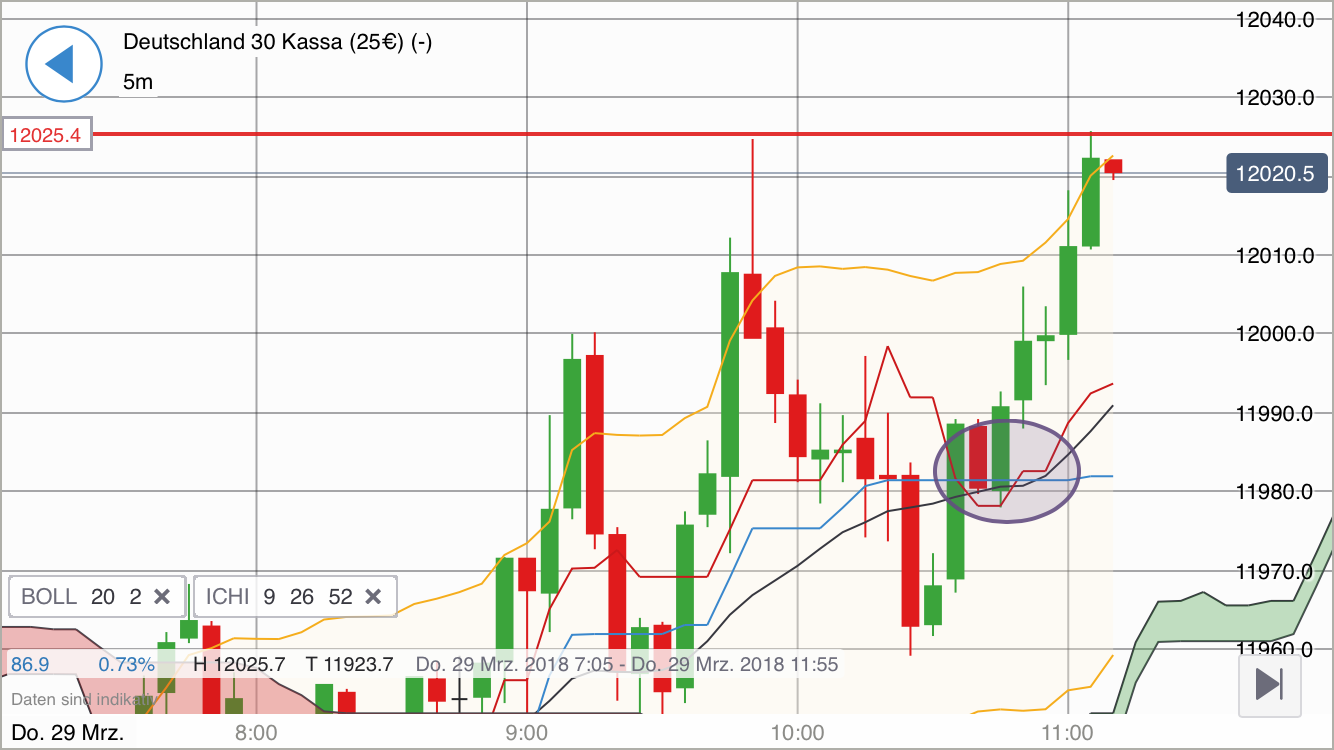Click the 11970.0 price axis label
Viewport: 1334px width, 750px height.
1275,572
